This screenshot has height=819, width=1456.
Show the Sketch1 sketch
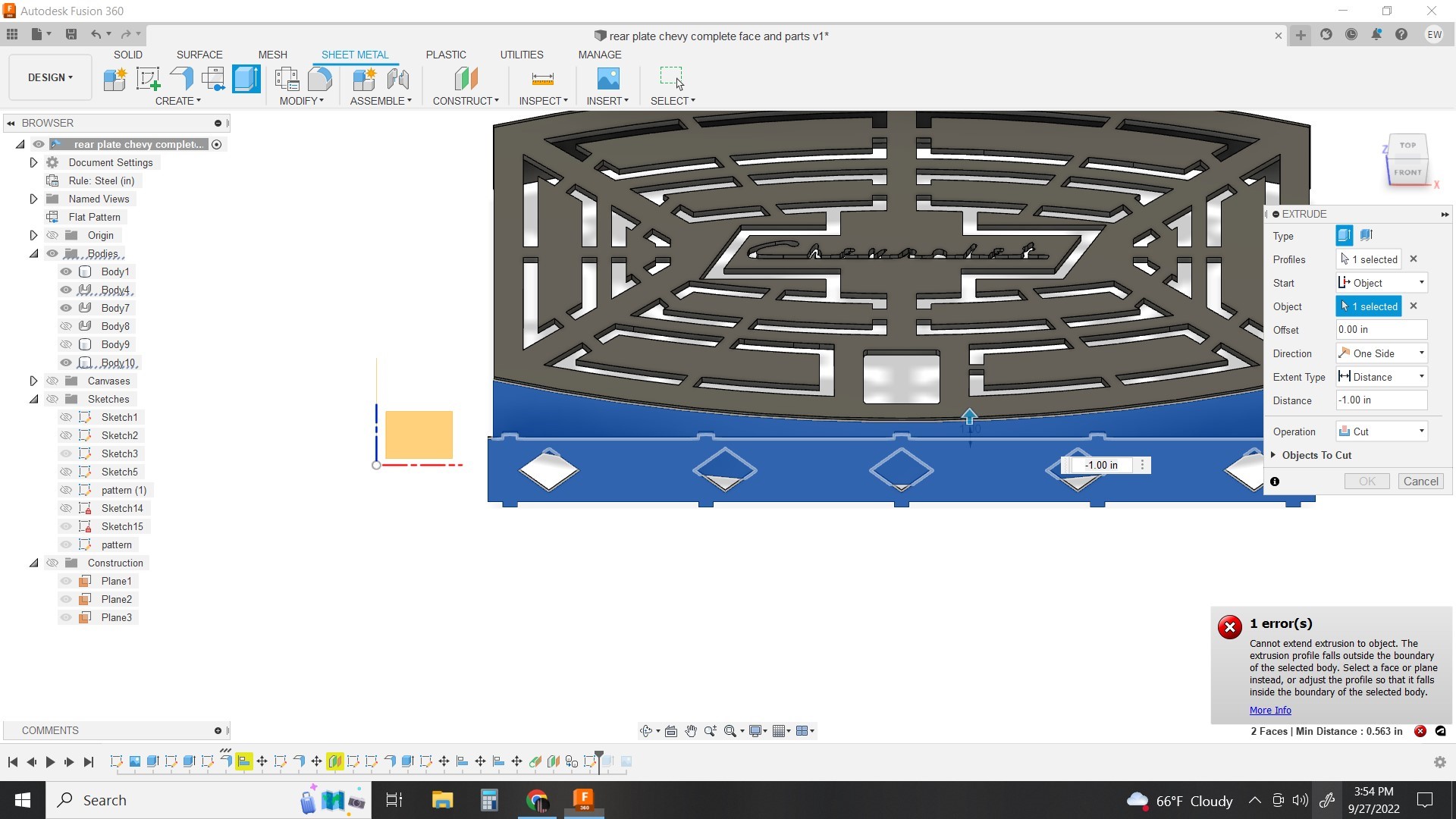(x=66, y=417)
